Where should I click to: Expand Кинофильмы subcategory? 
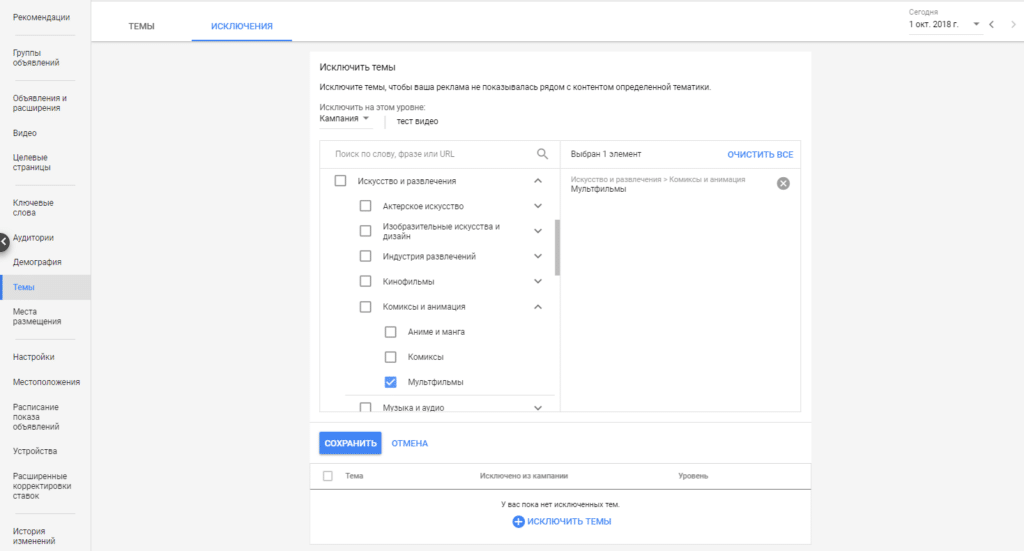pyautogui.click(x=537, y=281)
